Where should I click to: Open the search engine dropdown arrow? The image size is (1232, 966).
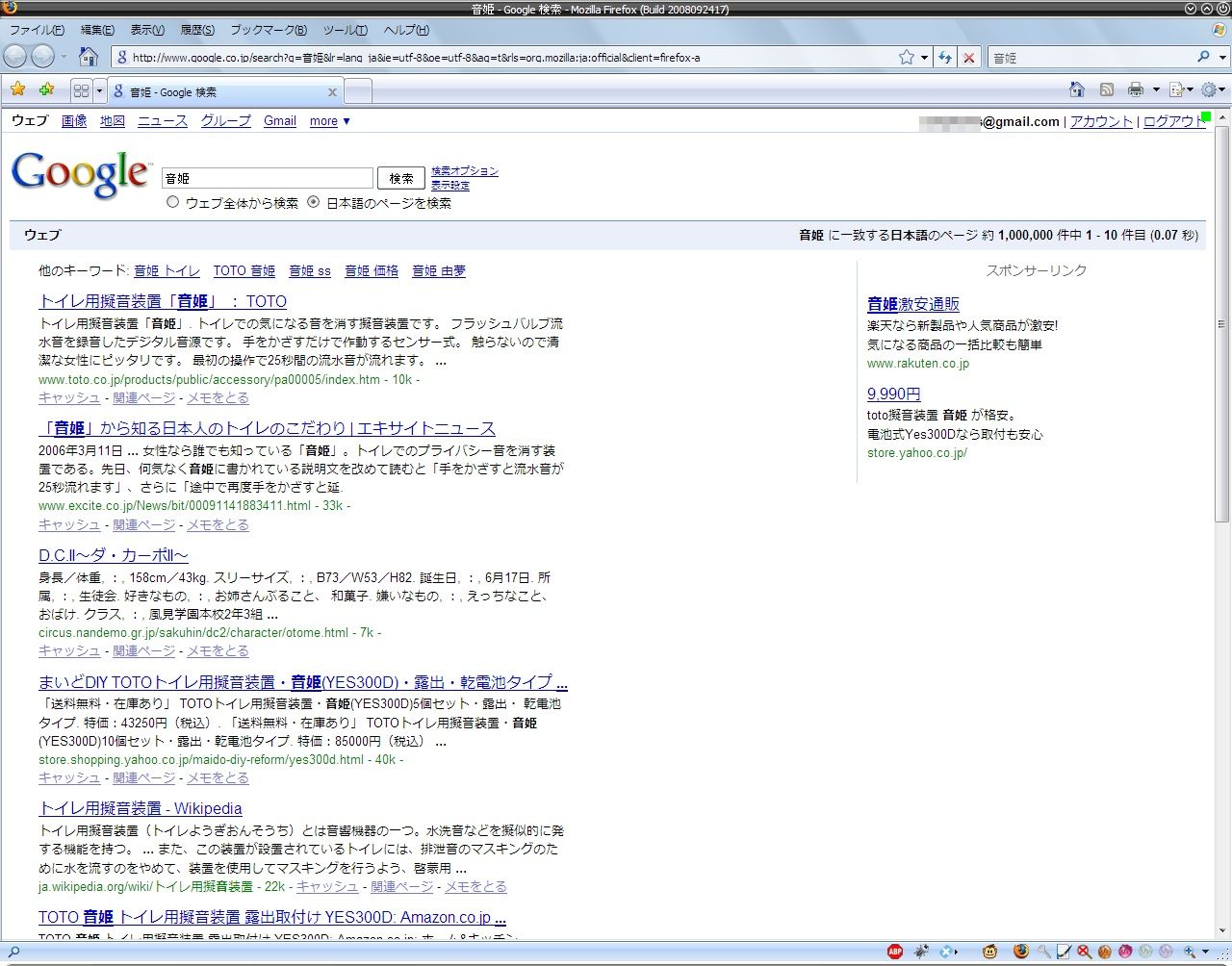1222,58
